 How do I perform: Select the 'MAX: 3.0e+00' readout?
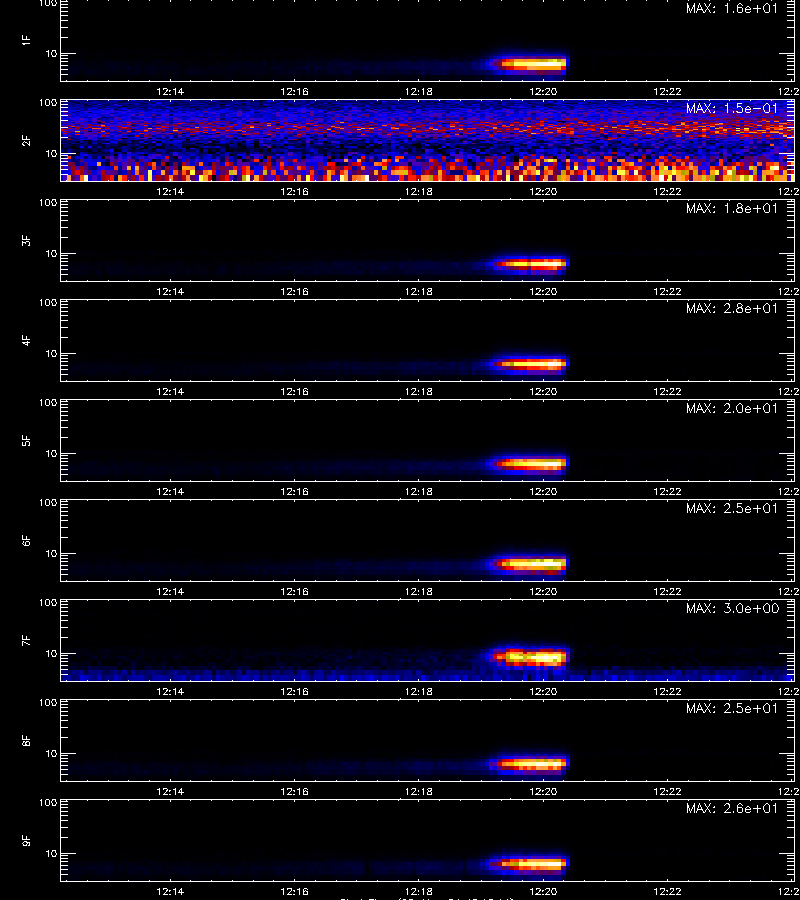point(732,608)
